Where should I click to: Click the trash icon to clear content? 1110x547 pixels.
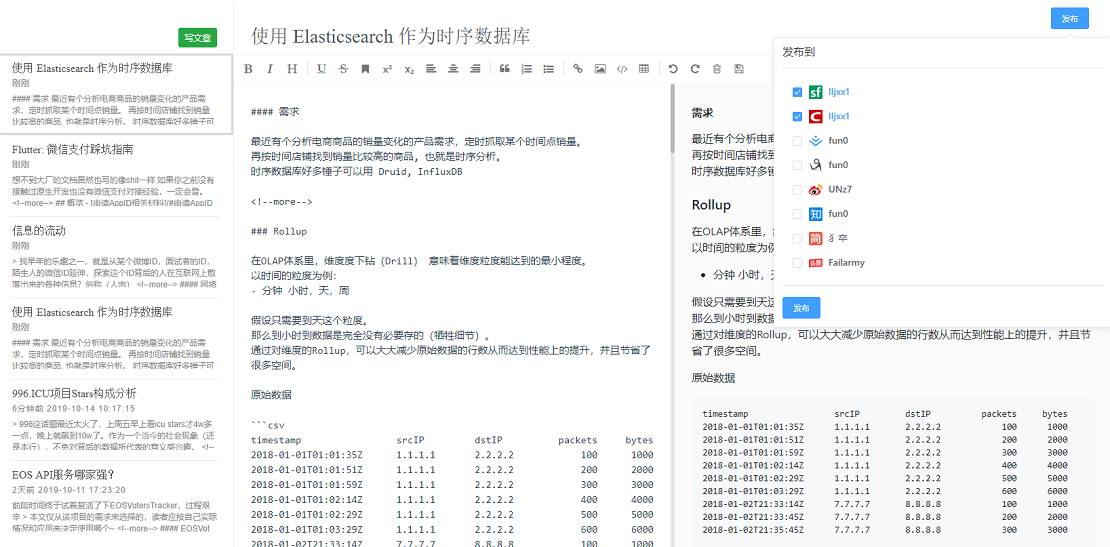pos(717,69)
